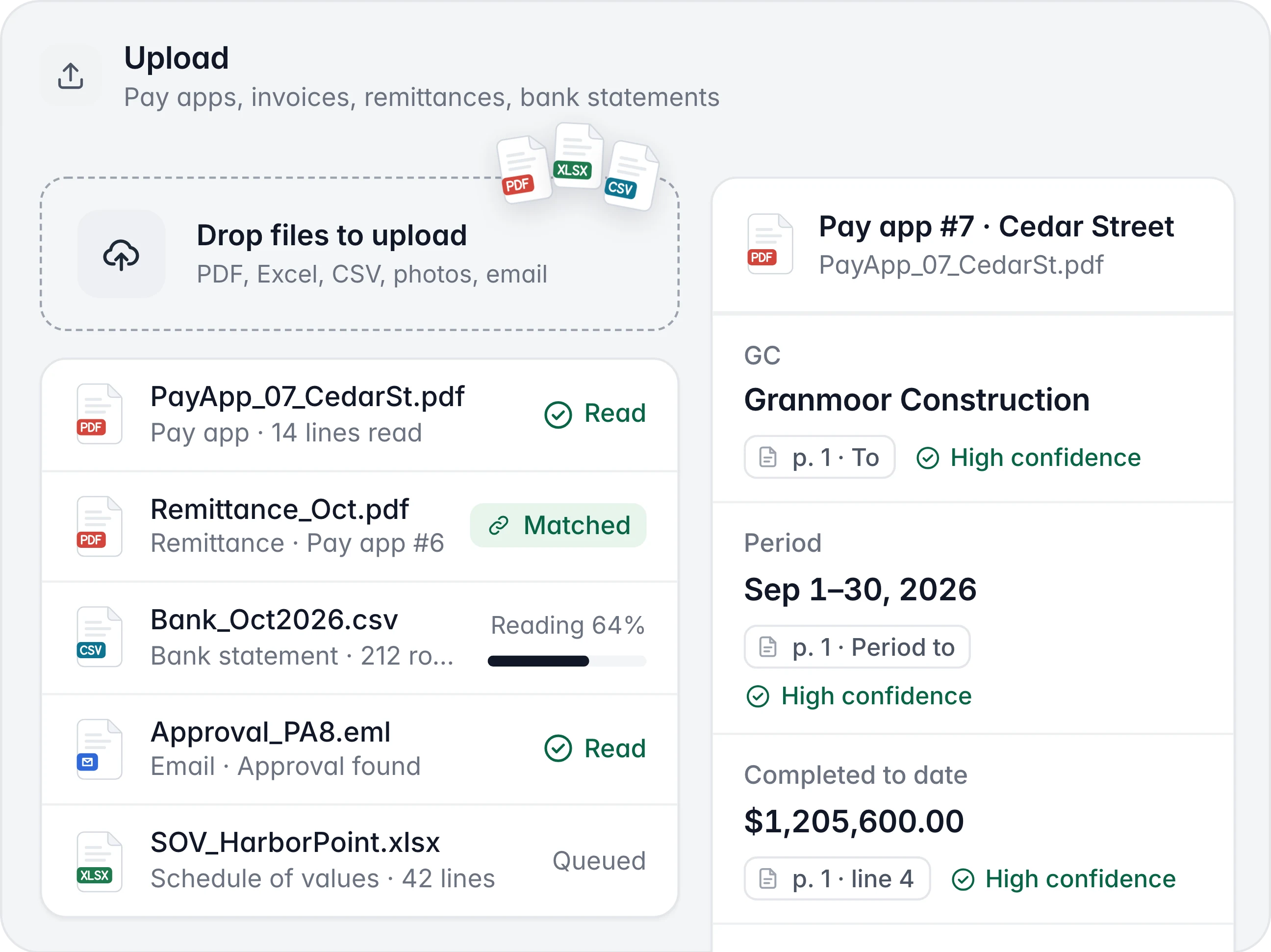Click the 'Sep 1–30, 2026' period value
1271x952 pixels.
pos(860,590)
